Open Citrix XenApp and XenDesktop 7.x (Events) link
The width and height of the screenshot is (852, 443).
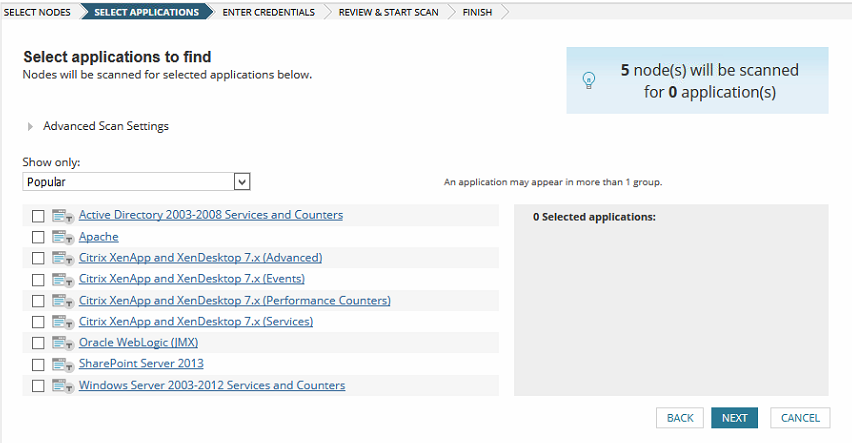(192, 279)
